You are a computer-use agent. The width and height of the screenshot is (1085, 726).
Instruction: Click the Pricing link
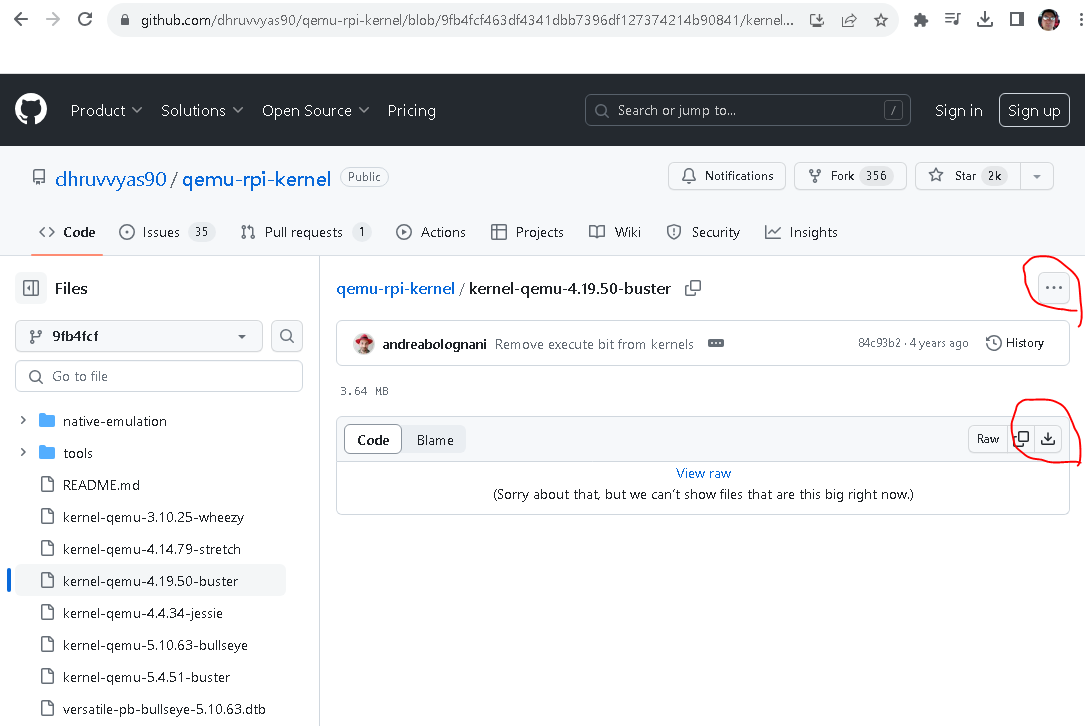[x=412, y=111]
